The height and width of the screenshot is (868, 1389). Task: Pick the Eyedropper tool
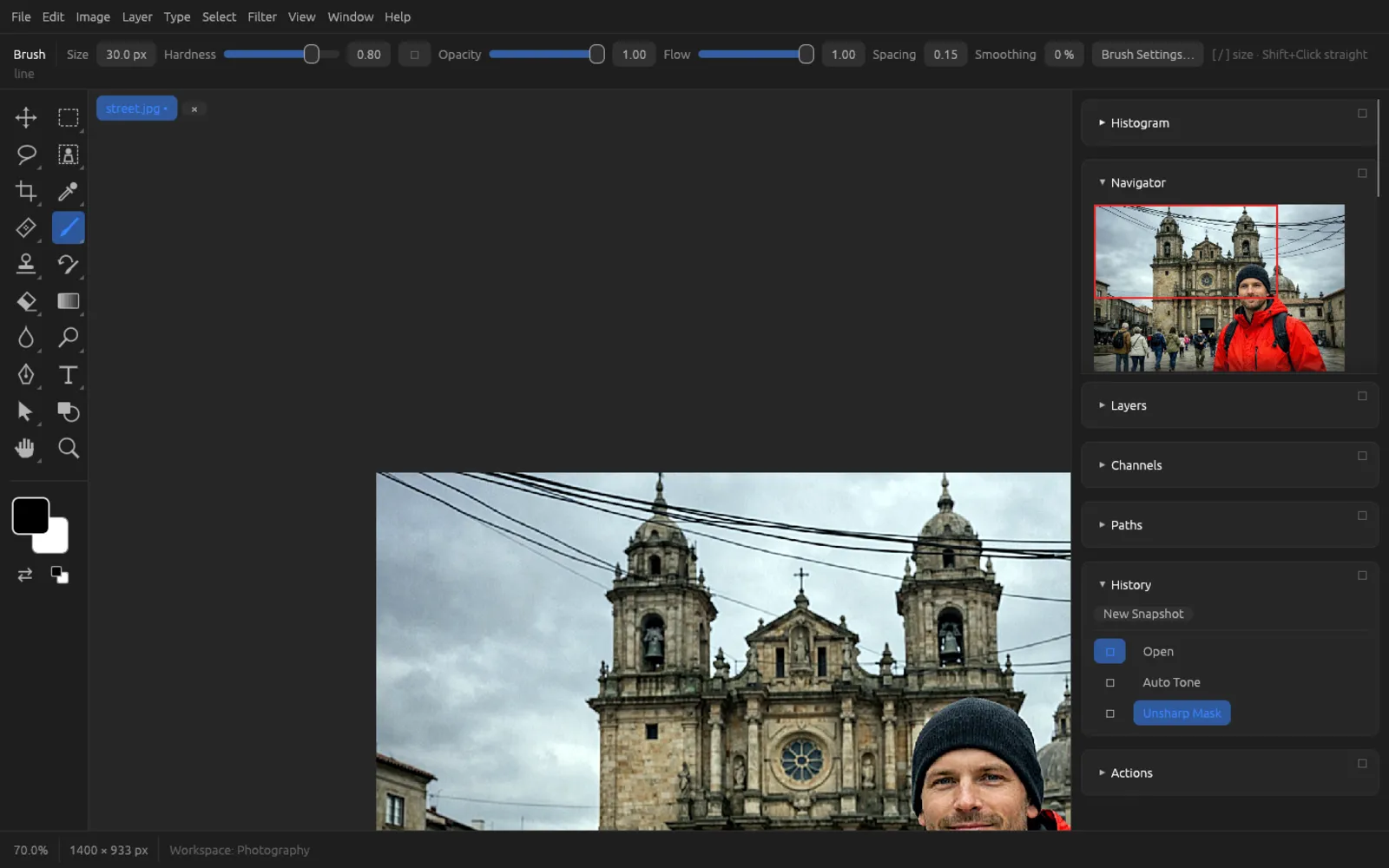pyautogui.click(x=68, y=191)
